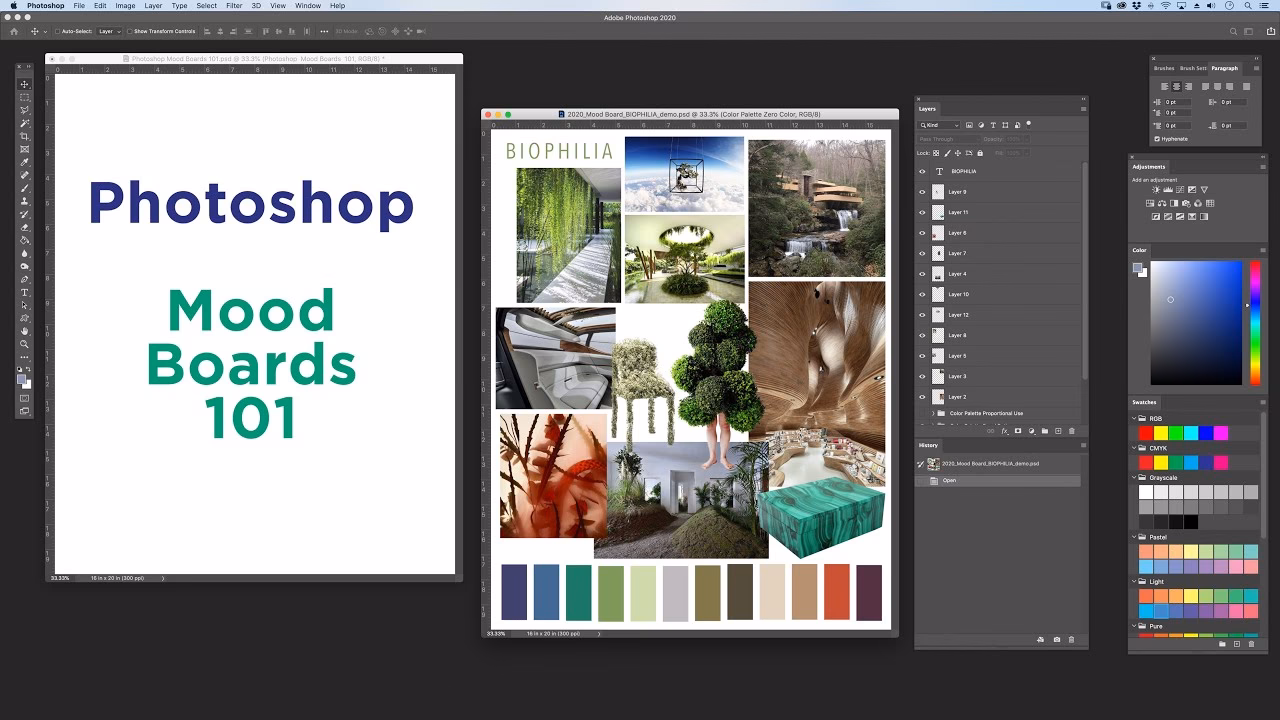Open the Opacity dropdown in Layers panel
1280x720 pixels.
click(x=1027, y=139)
